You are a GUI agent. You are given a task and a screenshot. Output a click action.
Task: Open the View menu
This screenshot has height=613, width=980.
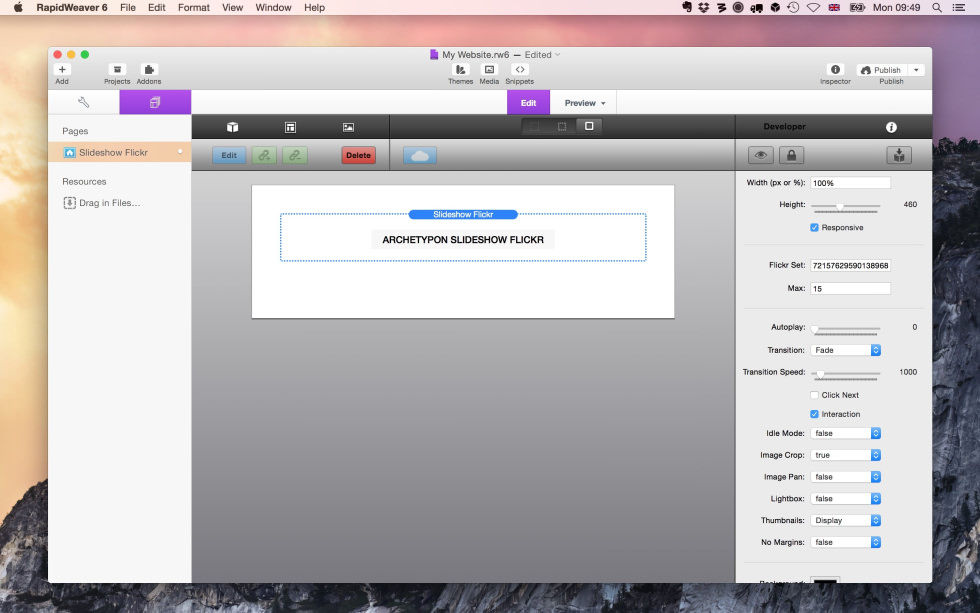coord(232,7)
